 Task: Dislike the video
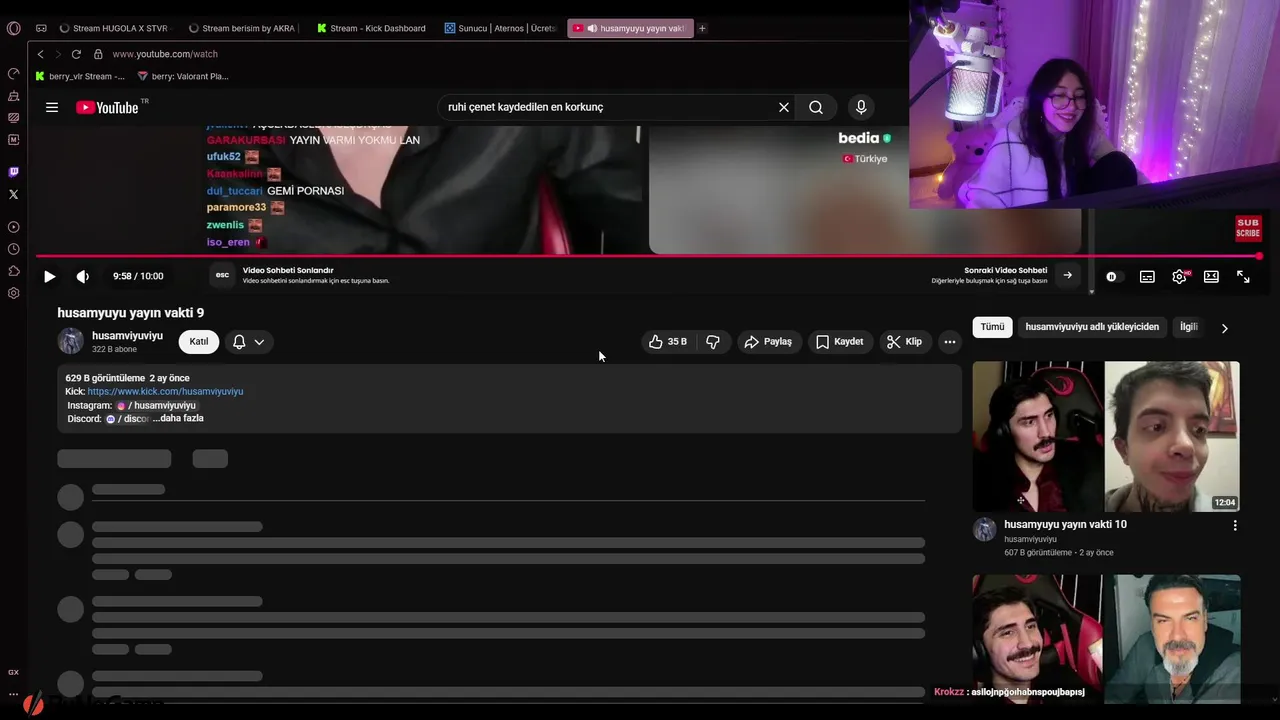(713, 342)
